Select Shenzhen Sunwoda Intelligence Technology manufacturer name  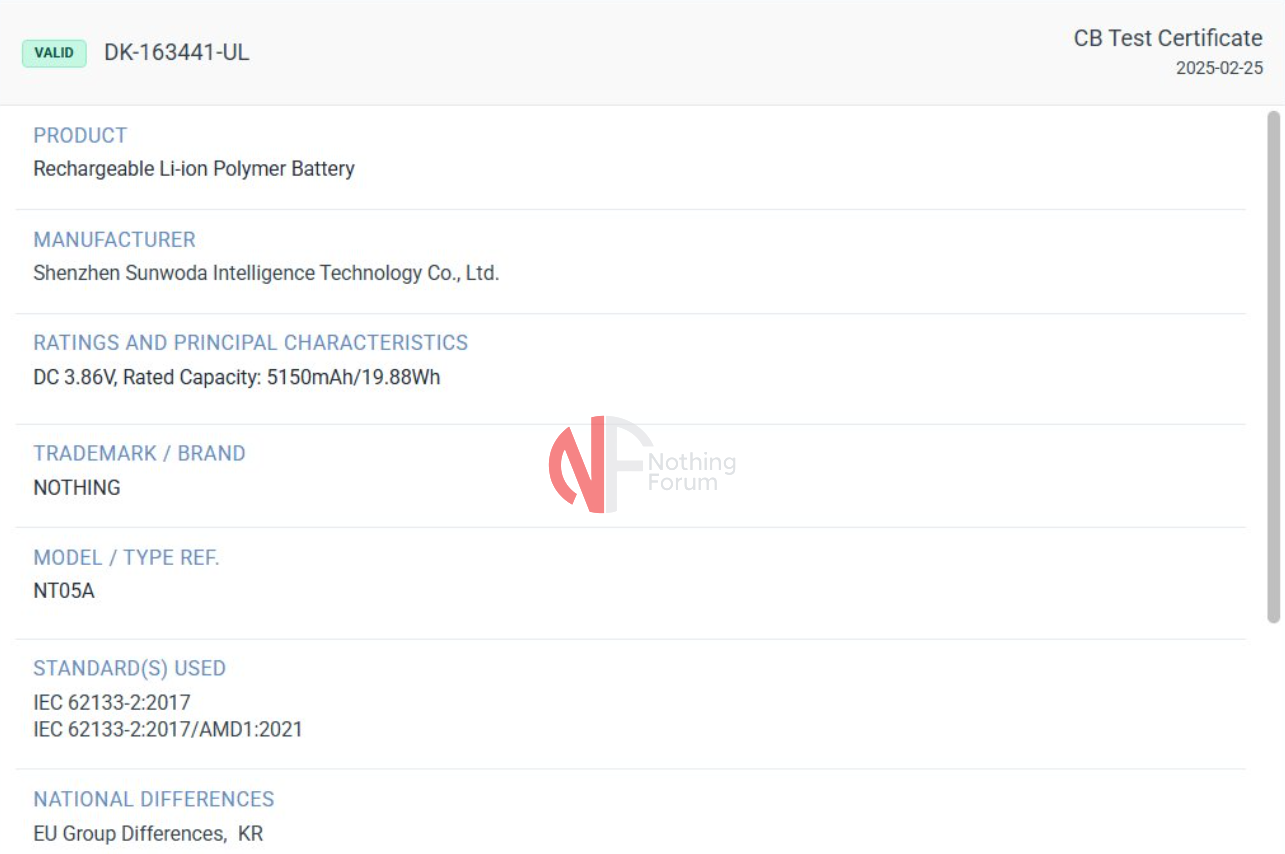[266, 273]
